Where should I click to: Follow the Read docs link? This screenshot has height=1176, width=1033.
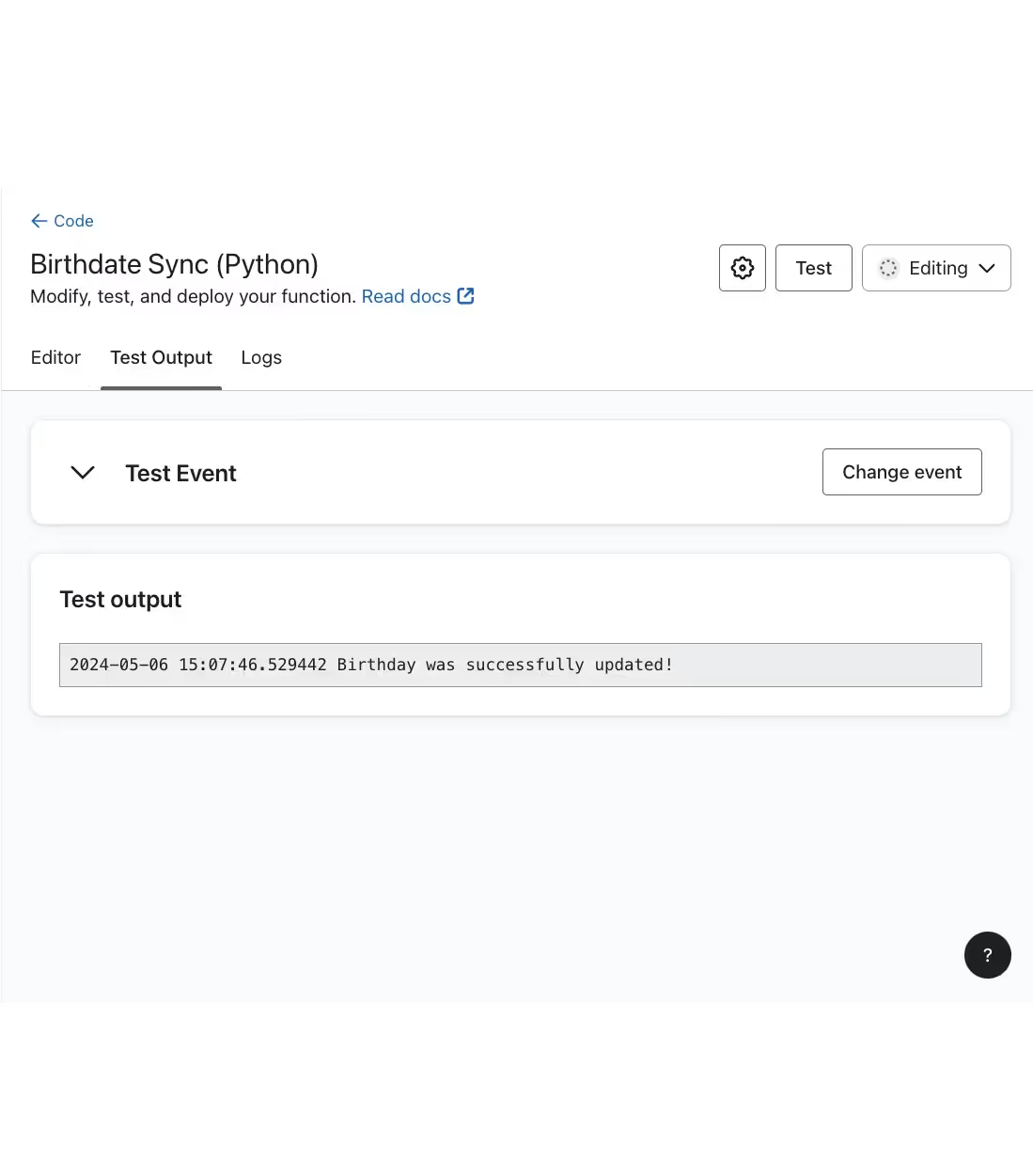406,296
